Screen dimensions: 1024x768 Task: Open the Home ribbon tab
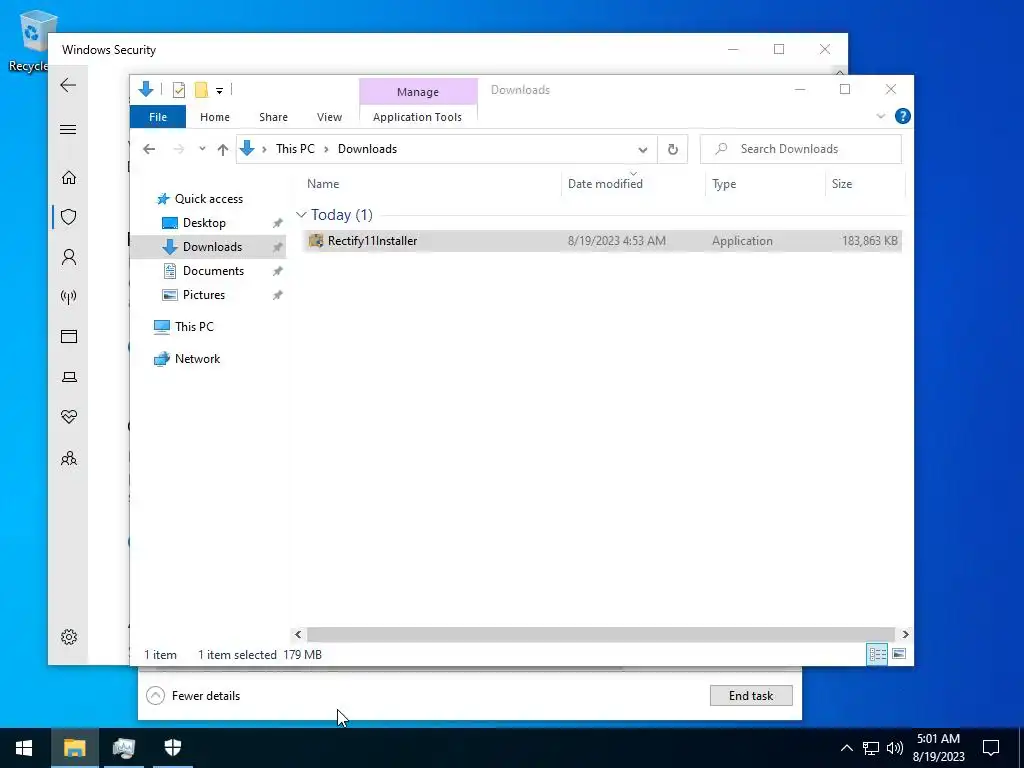(215, 117)
